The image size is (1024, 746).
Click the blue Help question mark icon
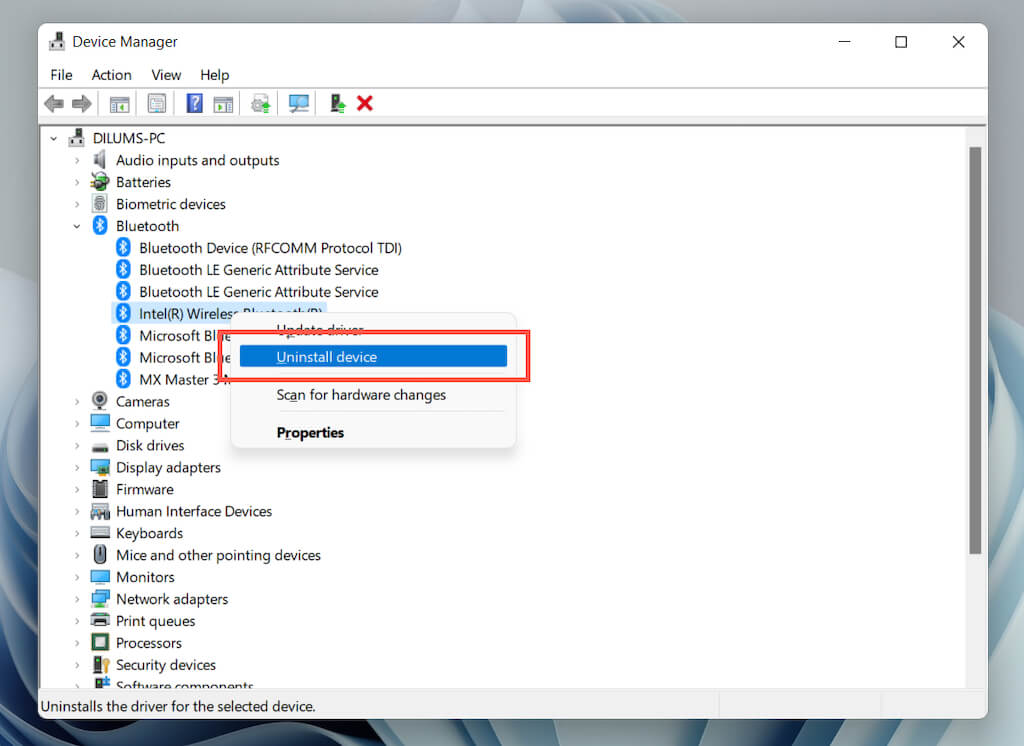(x=195, y=103)
